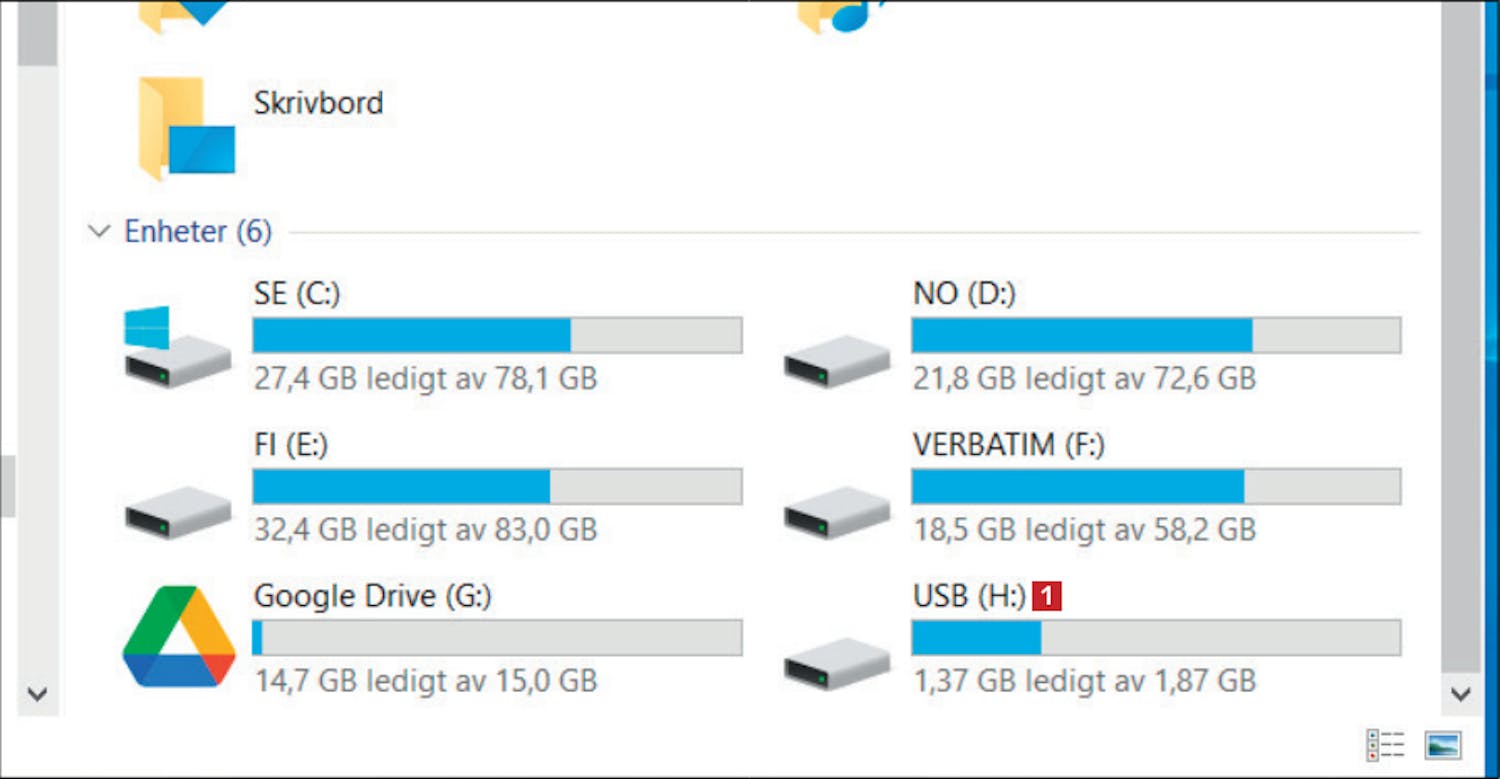Click the Enheter (6) group header

pos(197,232)
